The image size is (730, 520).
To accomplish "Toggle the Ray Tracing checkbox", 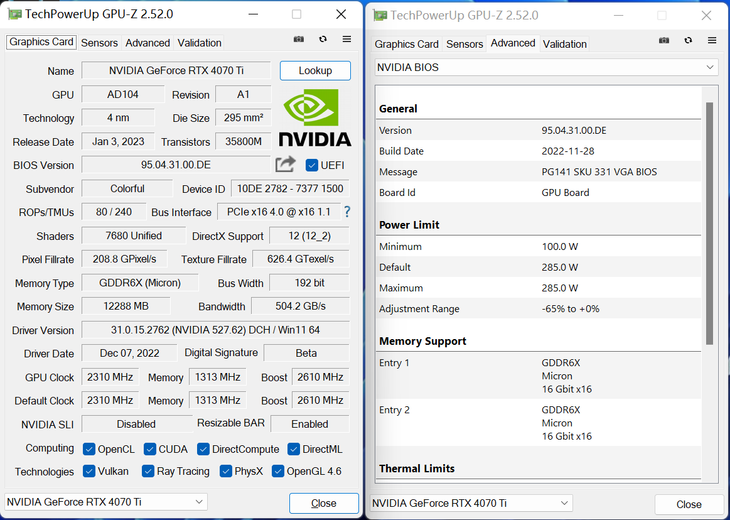I will pos(148,471).
